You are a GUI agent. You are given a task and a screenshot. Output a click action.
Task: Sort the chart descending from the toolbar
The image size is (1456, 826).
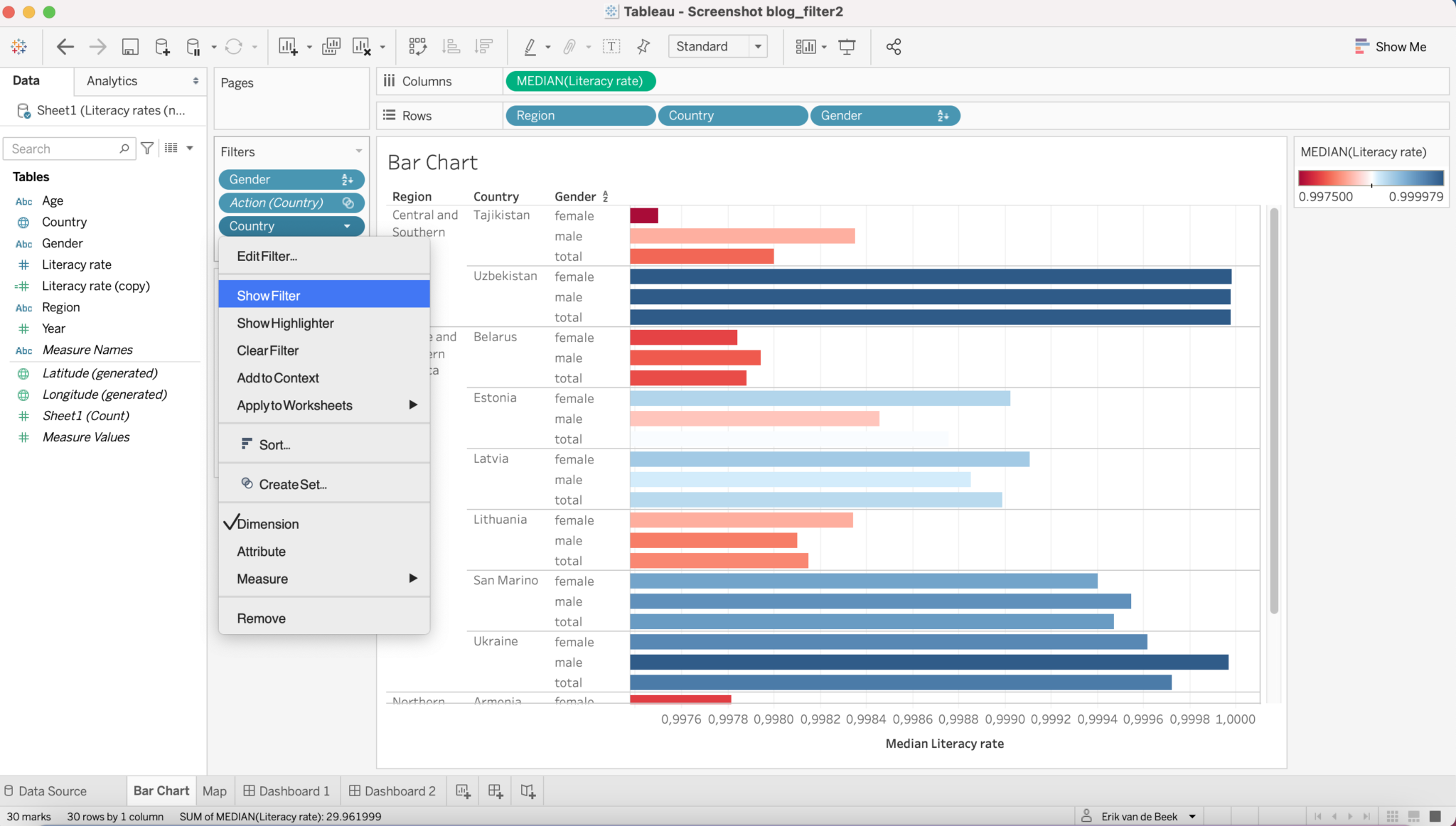pyautogui.click(x=484, y=46)
